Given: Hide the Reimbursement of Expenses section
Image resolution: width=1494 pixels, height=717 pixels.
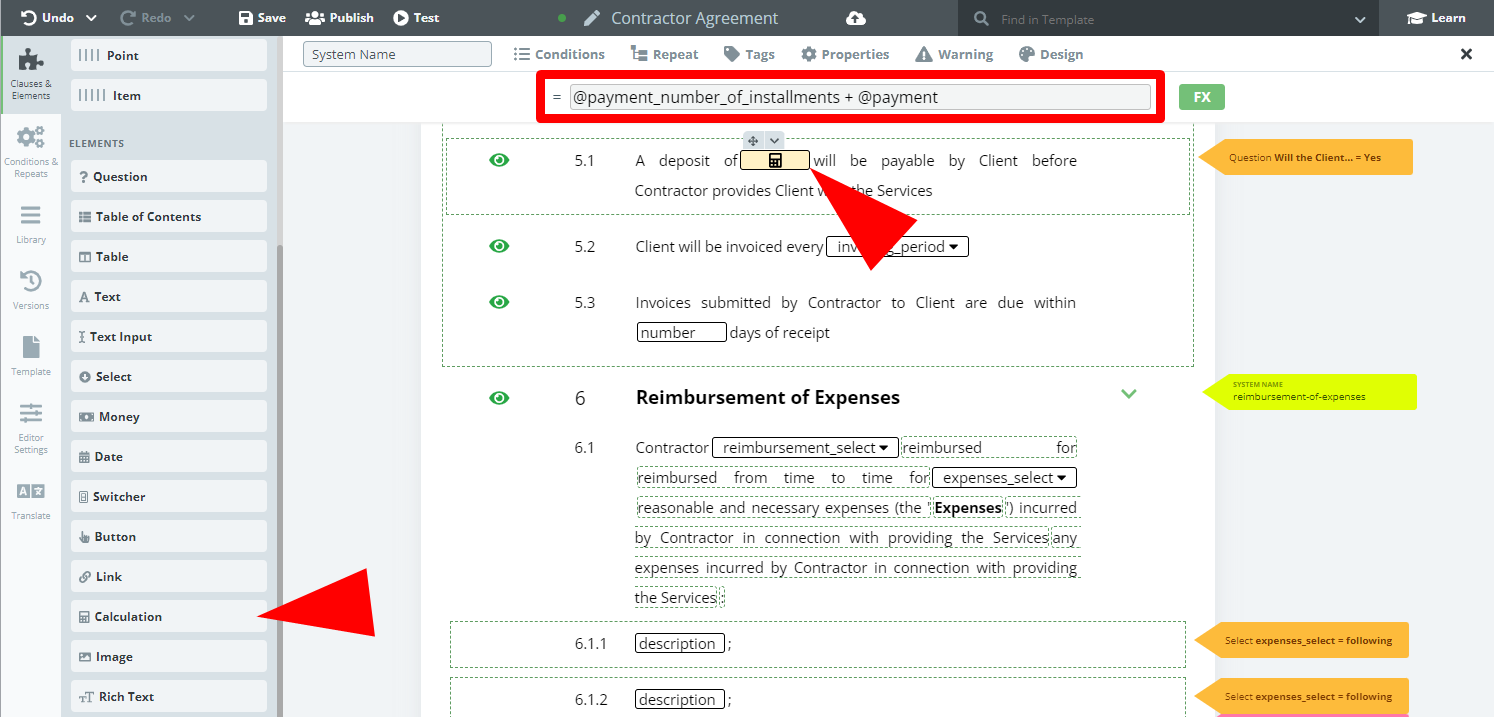Looking at the screenshot, I should 499,398.
